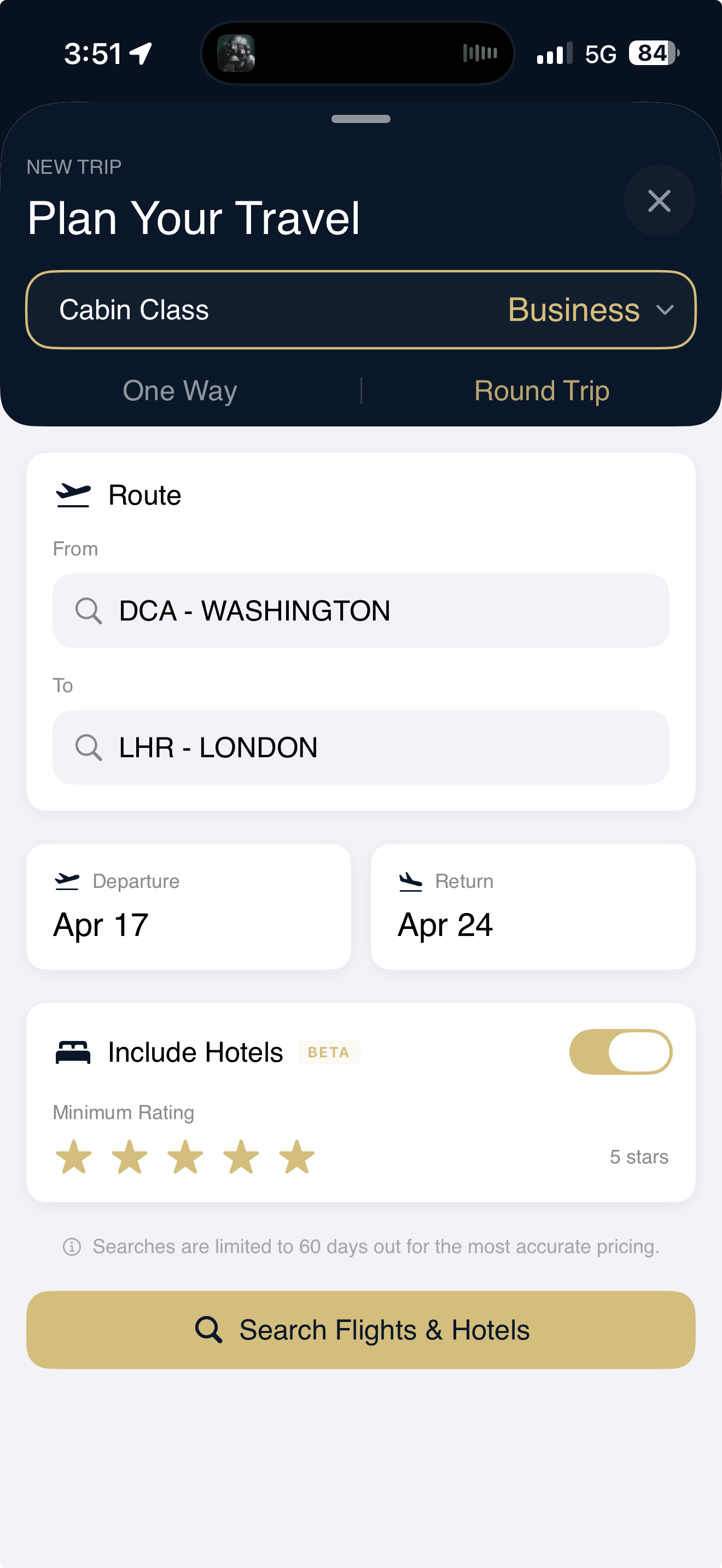Tap the From field search icon
Screen dimensions: 722x1568
click(x=88, y=611)
